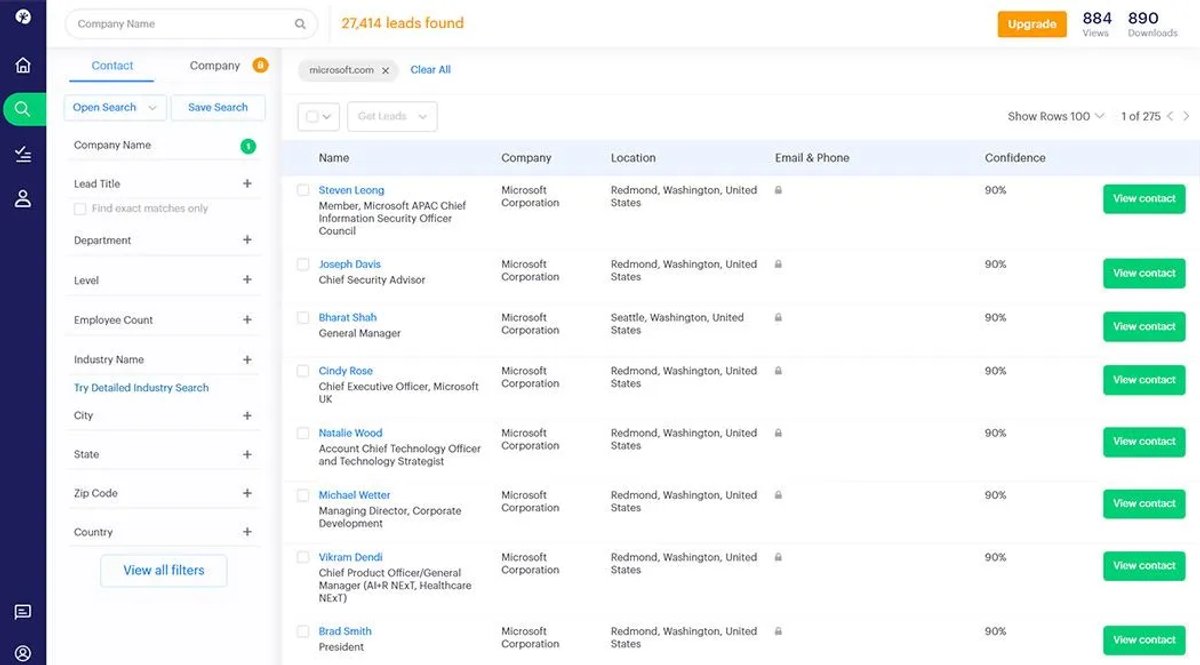Open the Open Search dropdown
The width and height of the screenshot is (1200, 665).
pos(115,108)
